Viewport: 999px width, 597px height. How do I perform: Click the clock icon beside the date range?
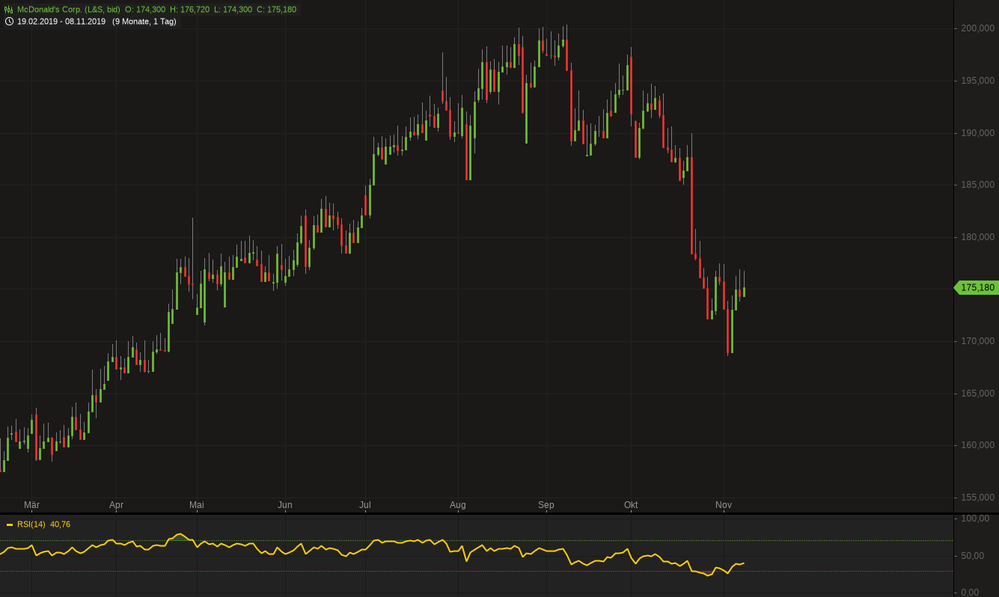coord(9,21)
